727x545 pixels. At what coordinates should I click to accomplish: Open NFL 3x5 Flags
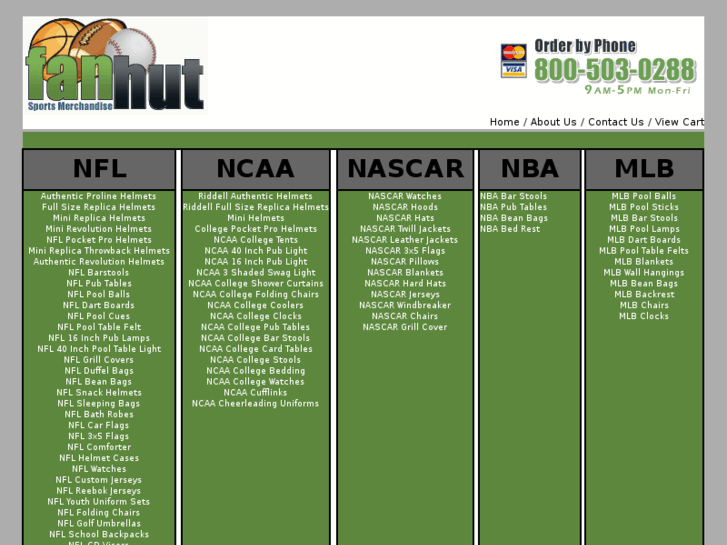tap(98, 436)
